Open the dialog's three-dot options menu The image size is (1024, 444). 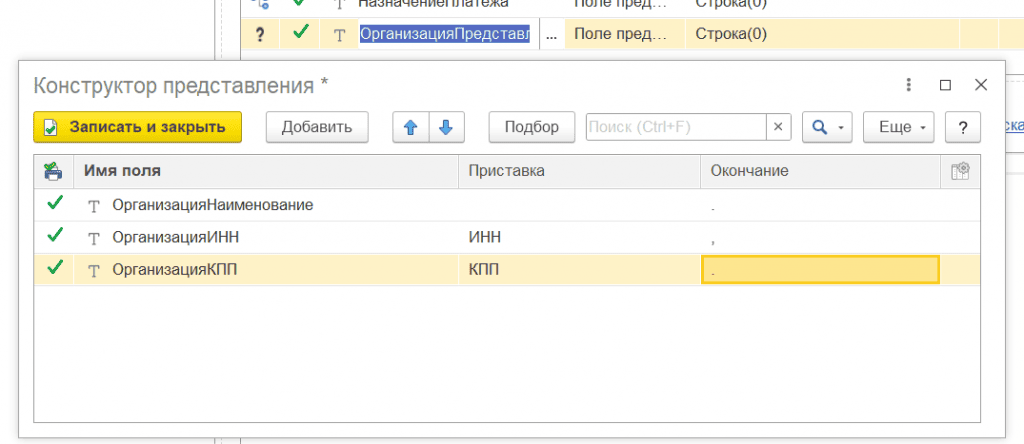(908, 85)
